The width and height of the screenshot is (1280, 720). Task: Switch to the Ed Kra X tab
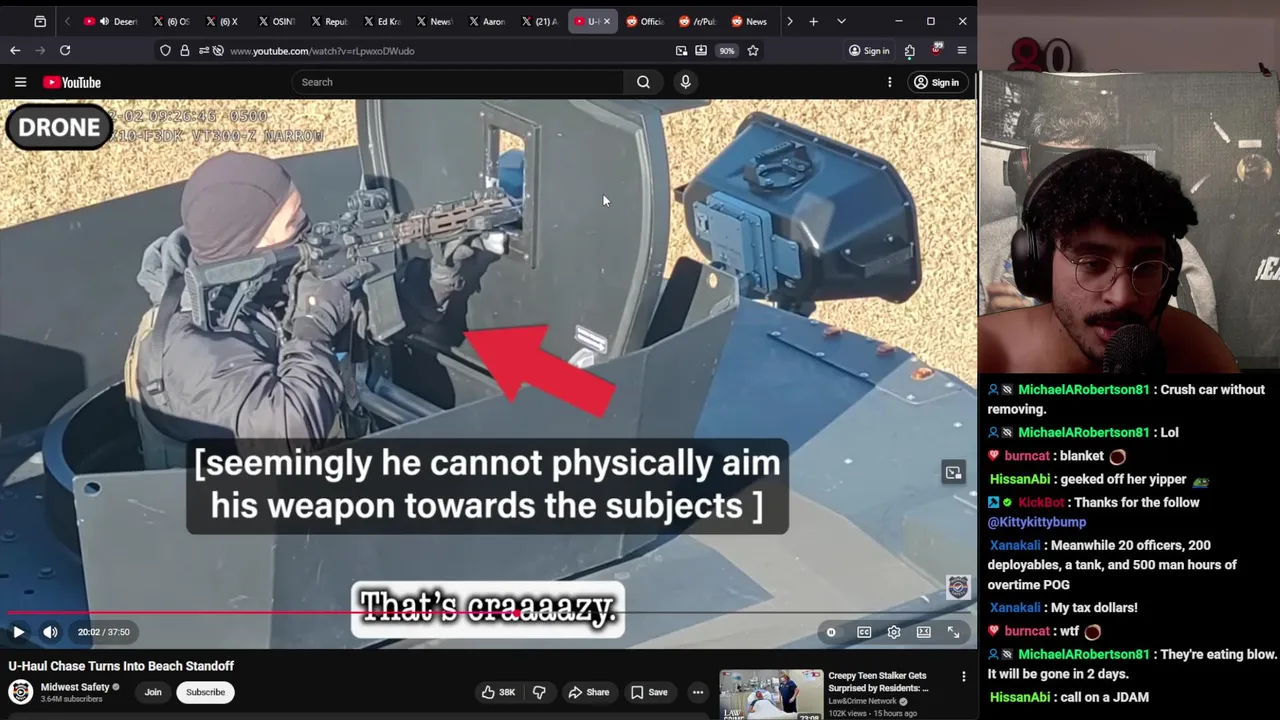click(380, 21)
